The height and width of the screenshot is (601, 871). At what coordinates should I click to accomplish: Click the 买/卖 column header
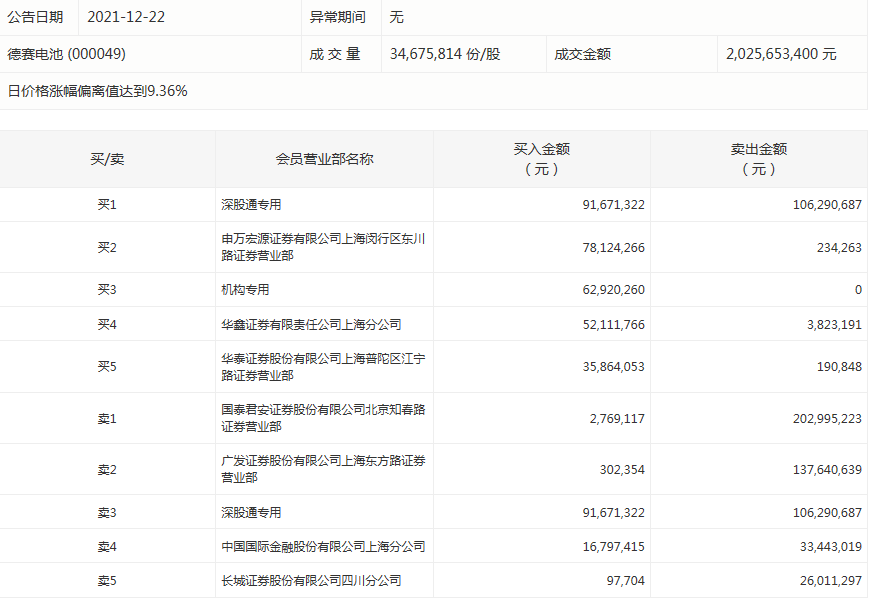coord(107,159)
